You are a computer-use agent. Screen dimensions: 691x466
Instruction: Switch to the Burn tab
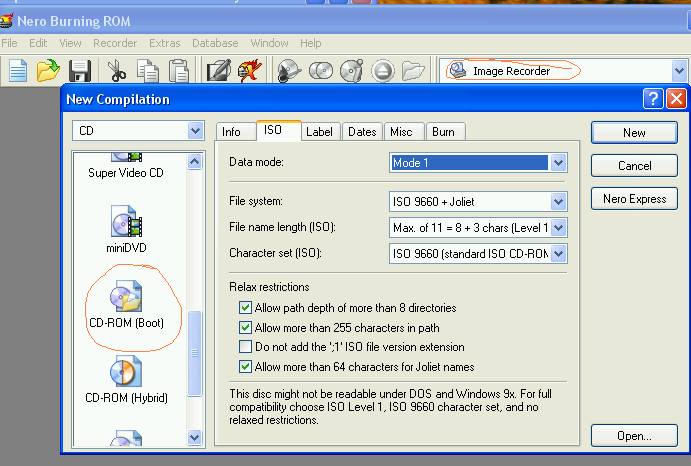click(443, 132)
